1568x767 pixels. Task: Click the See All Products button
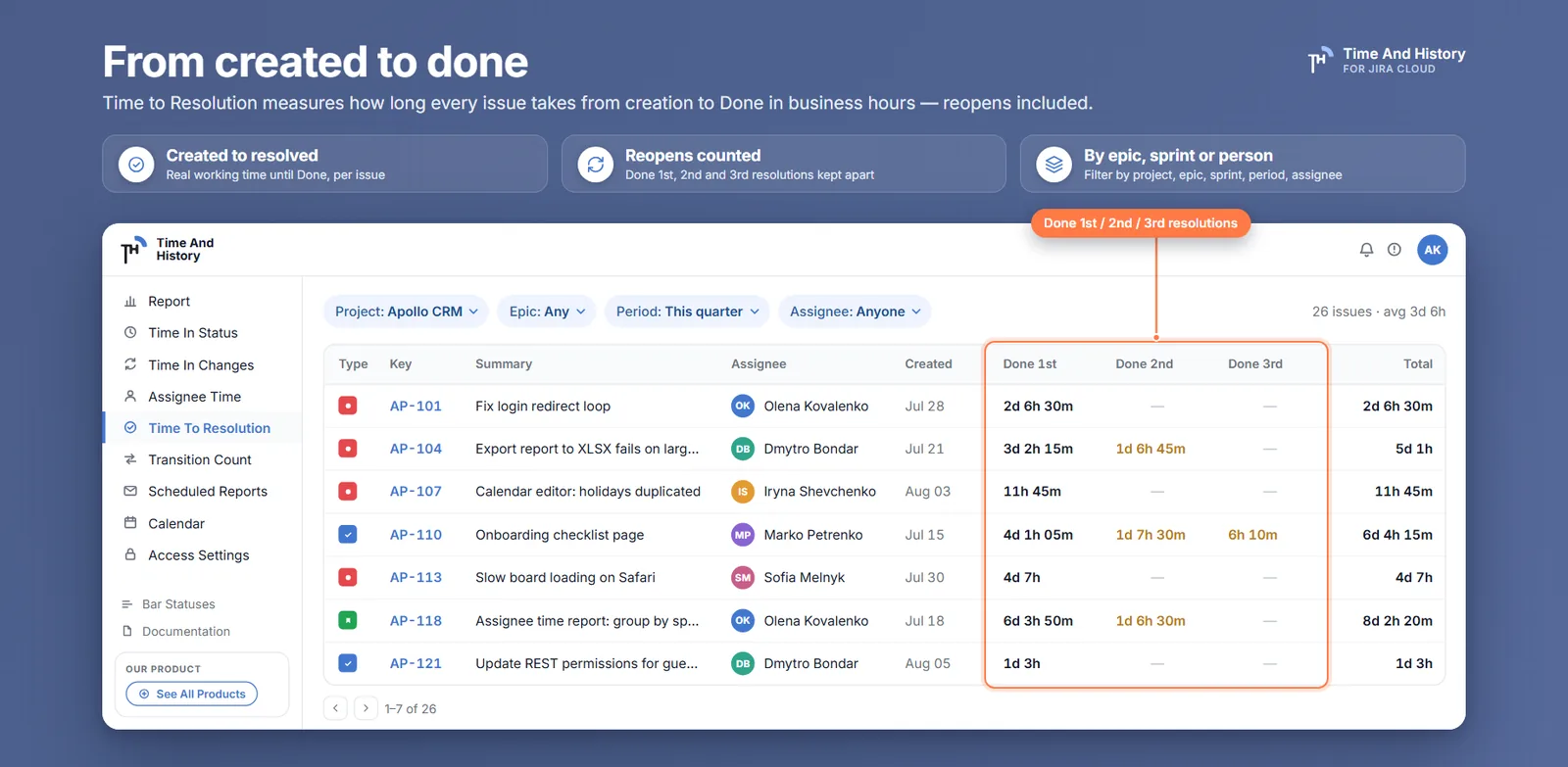point(192,694)
